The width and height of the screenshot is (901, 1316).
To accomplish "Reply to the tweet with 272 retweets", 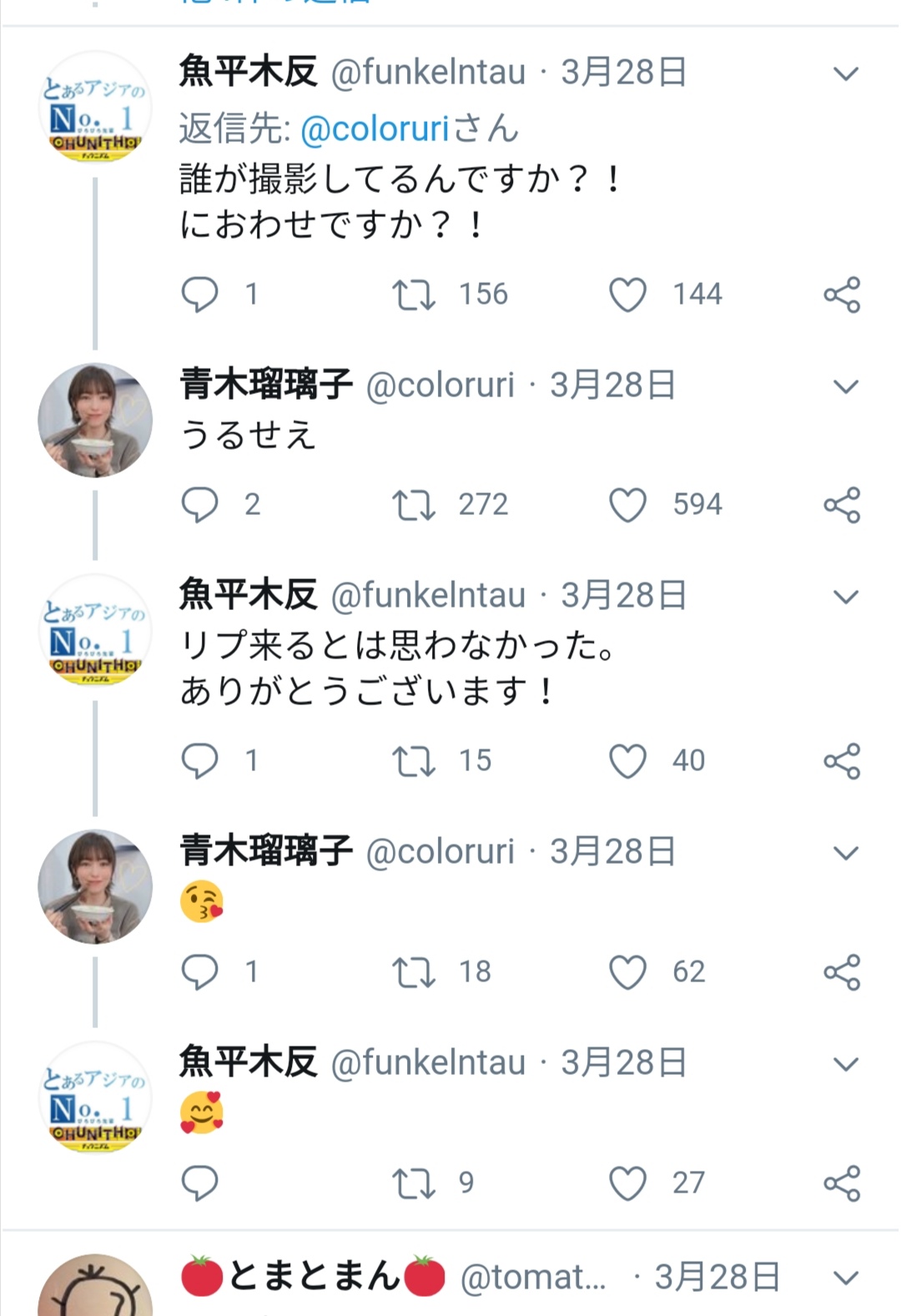I will point(199,505).
